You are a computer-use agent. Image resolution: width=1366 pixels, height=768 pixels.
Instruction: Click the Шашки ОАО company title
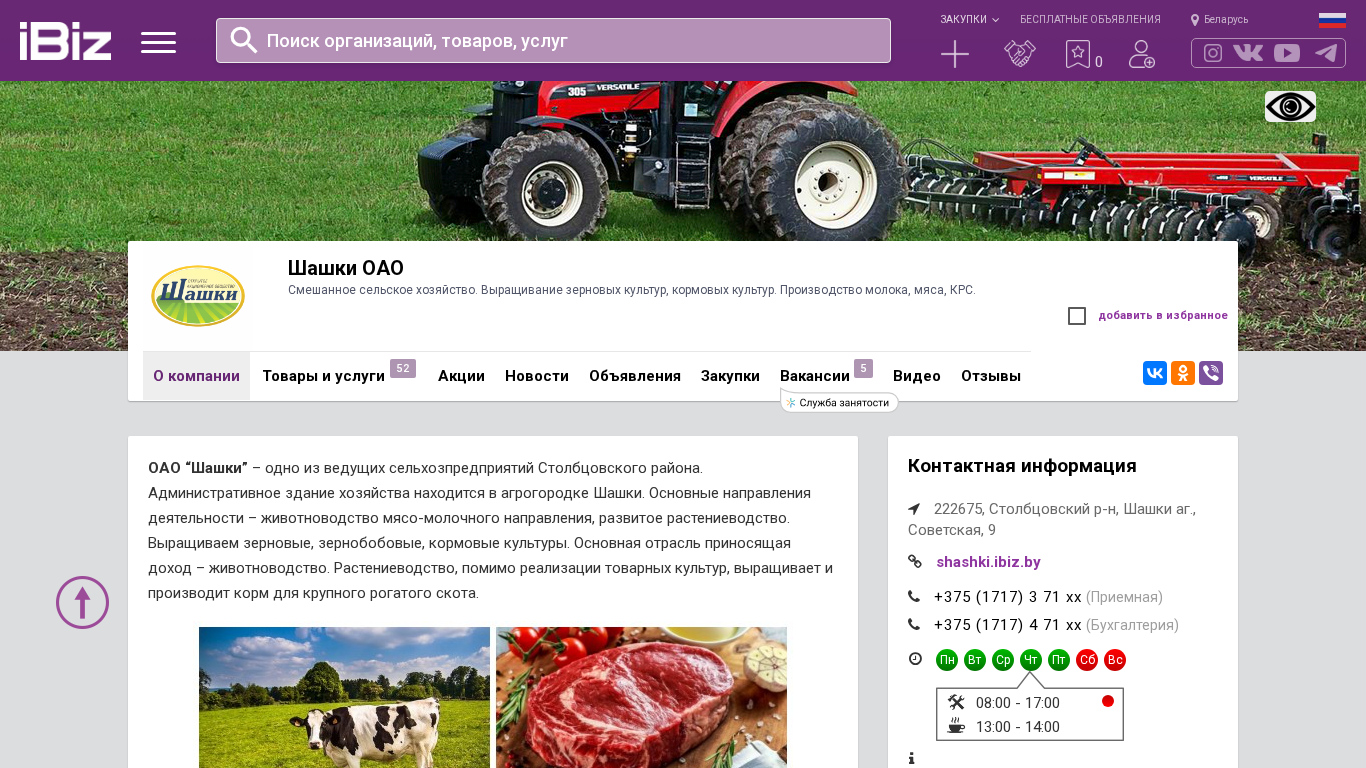[346, 268]
